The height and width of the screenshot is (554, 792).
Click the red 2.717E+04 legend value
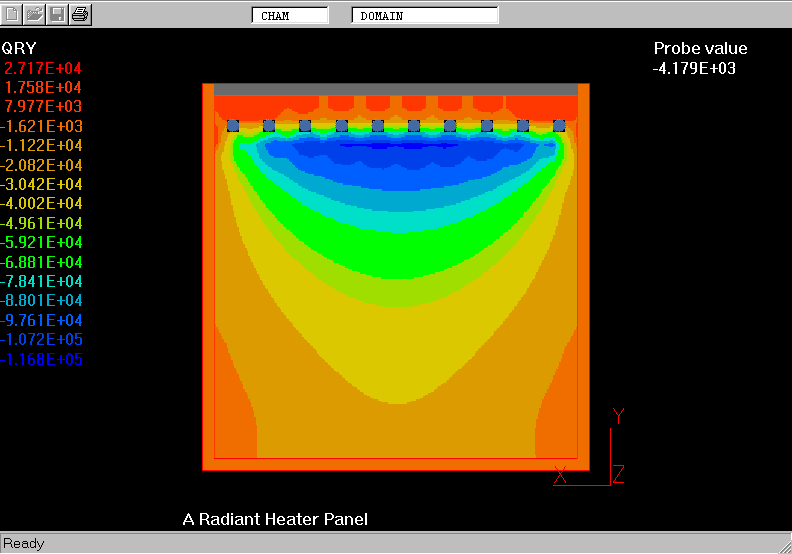(44, 68)
